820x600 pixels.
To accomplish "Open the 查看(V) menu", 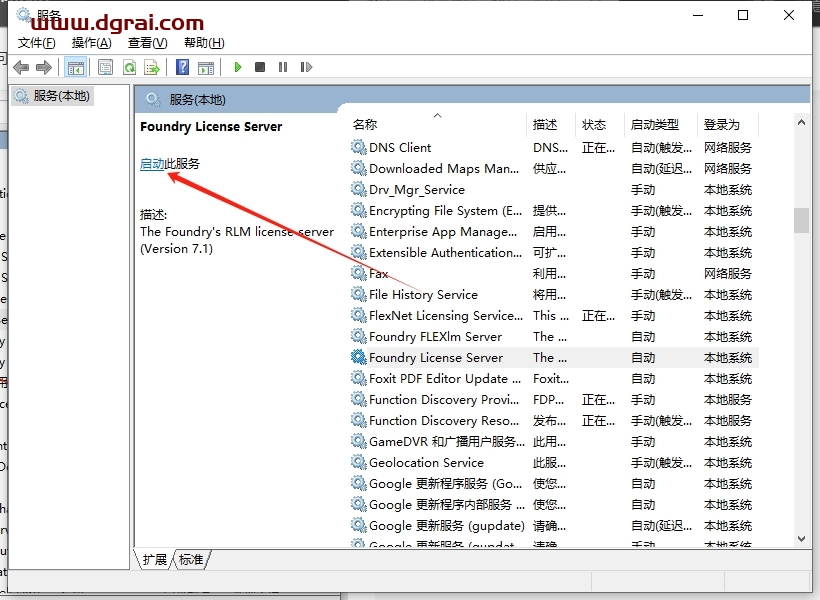I will coord(147,43).
